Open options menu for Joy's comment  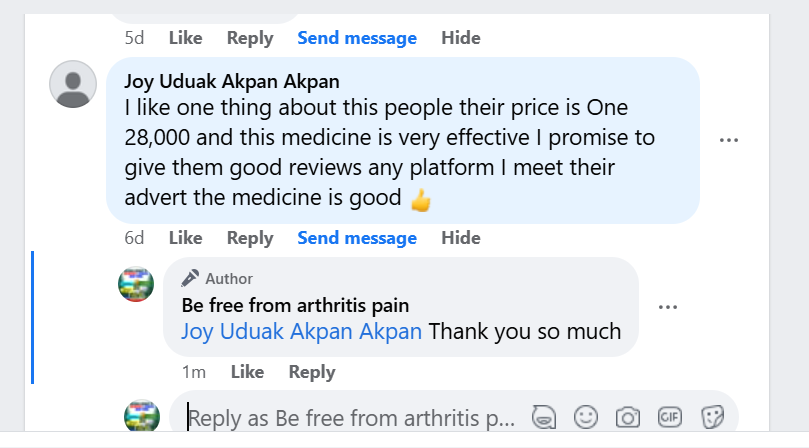tap(728, 140)
